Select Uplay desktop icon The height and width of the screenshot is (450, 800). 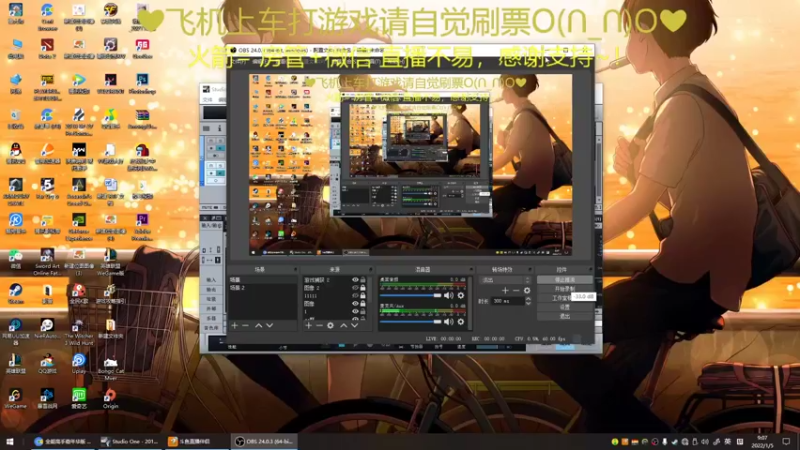[x=79, y=364]
